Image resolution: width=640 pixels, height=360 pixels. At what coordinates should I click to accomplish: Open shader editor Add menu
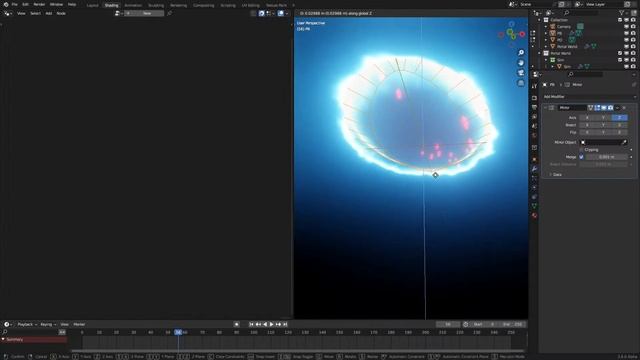click(49, 13)
